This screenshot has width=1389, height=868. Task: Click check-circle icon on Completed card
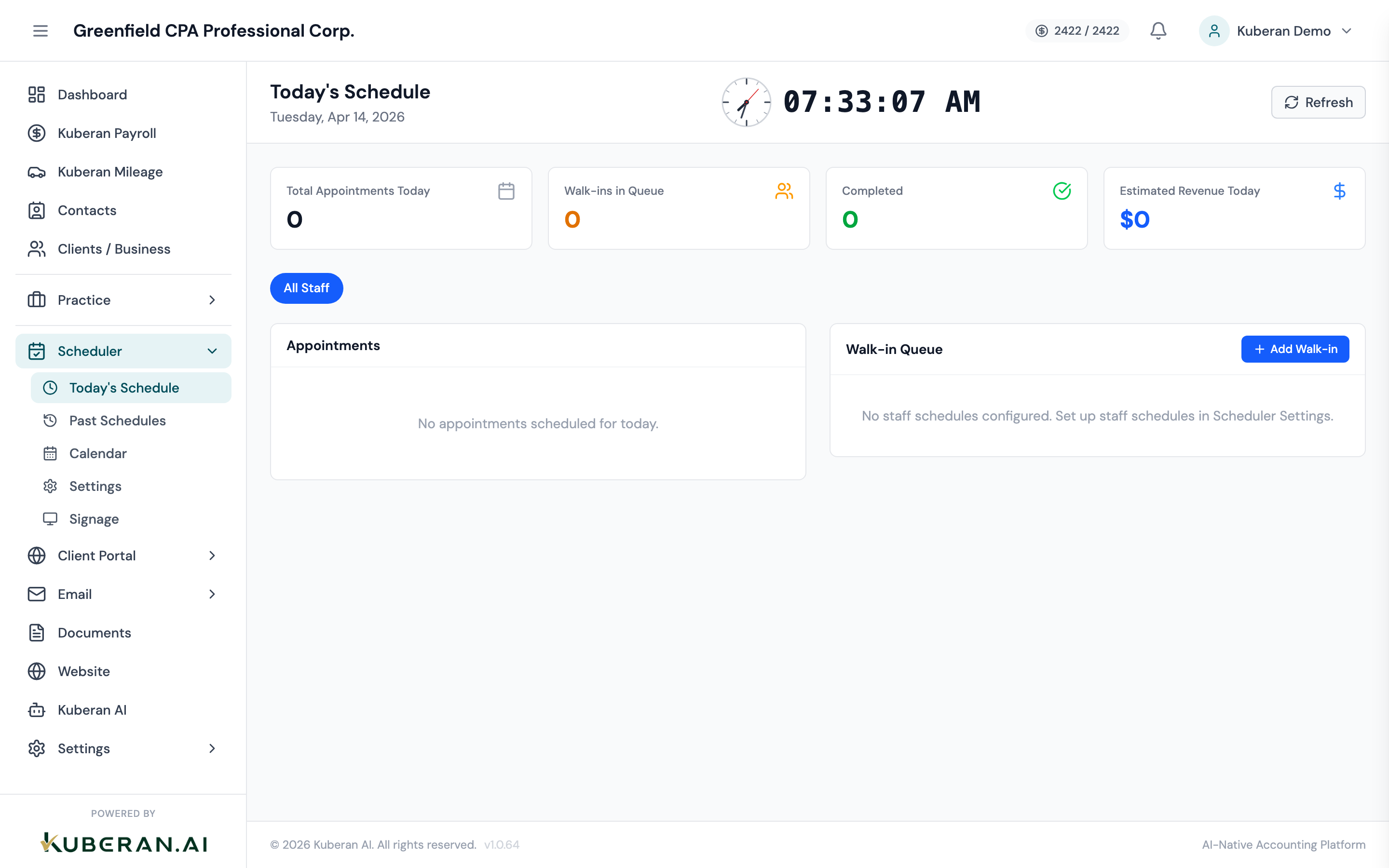point(1062,190)
